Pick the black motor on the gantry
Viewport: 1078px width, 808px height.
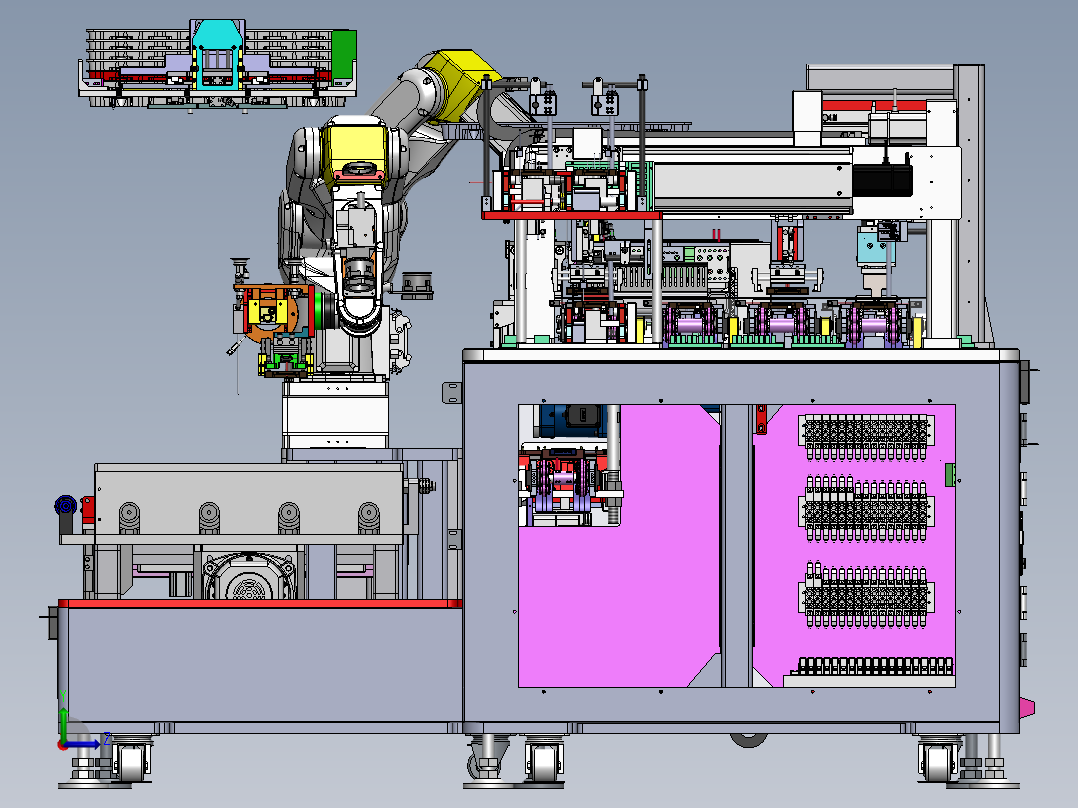pos(882,178)
